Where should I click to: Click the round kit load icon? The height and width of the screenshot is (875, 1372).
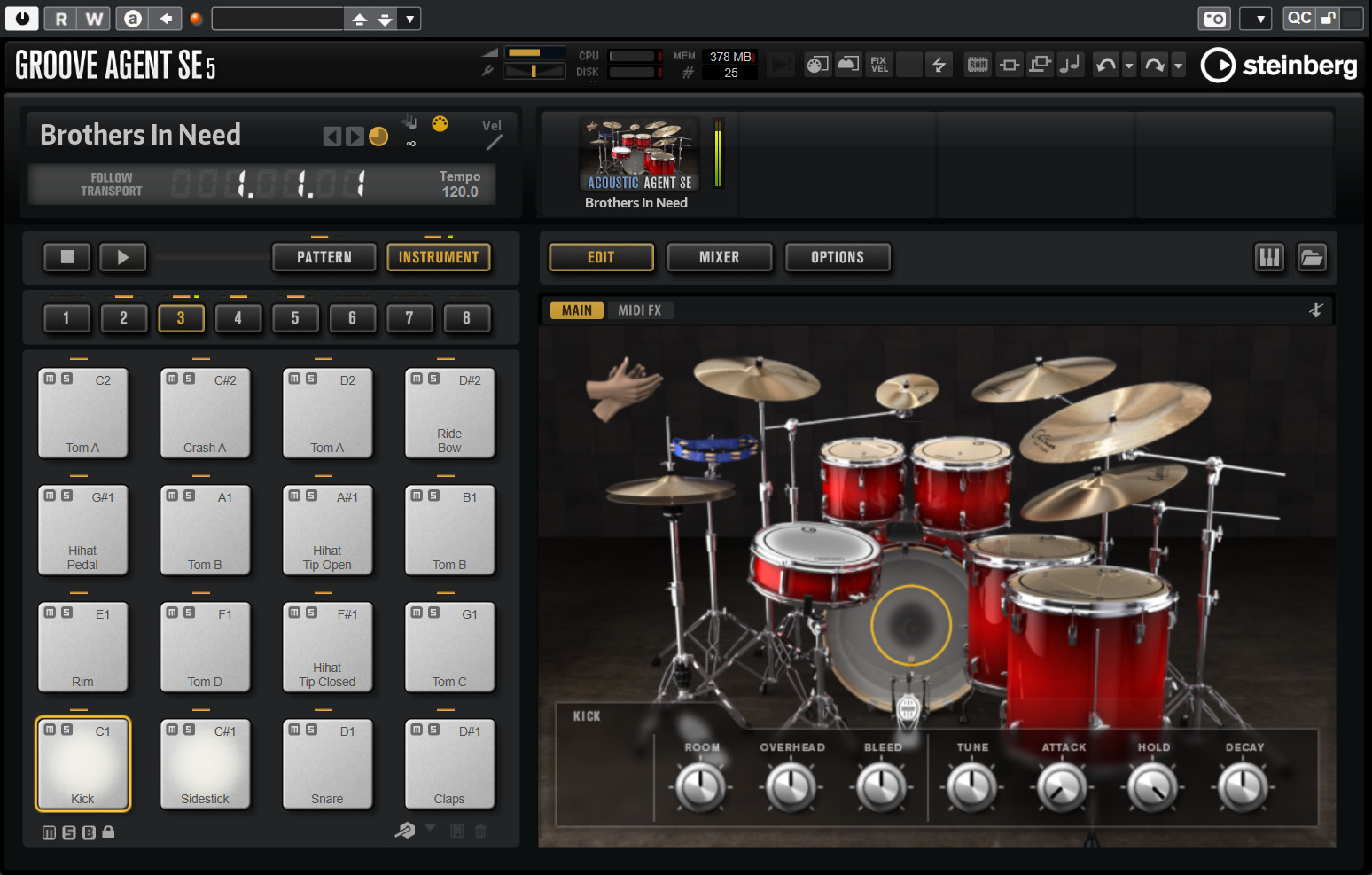point(378,137)
